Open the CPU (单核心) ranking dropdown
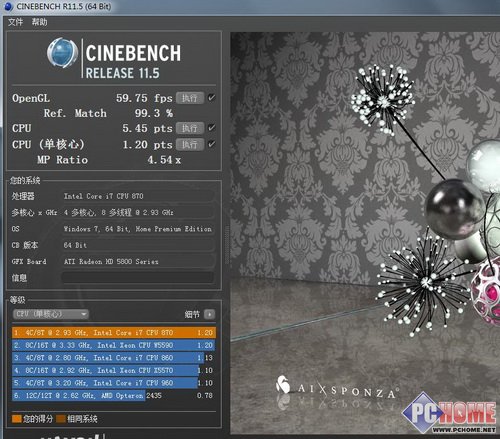The height and width of the screenshot is (439, 500). point(51,314)
